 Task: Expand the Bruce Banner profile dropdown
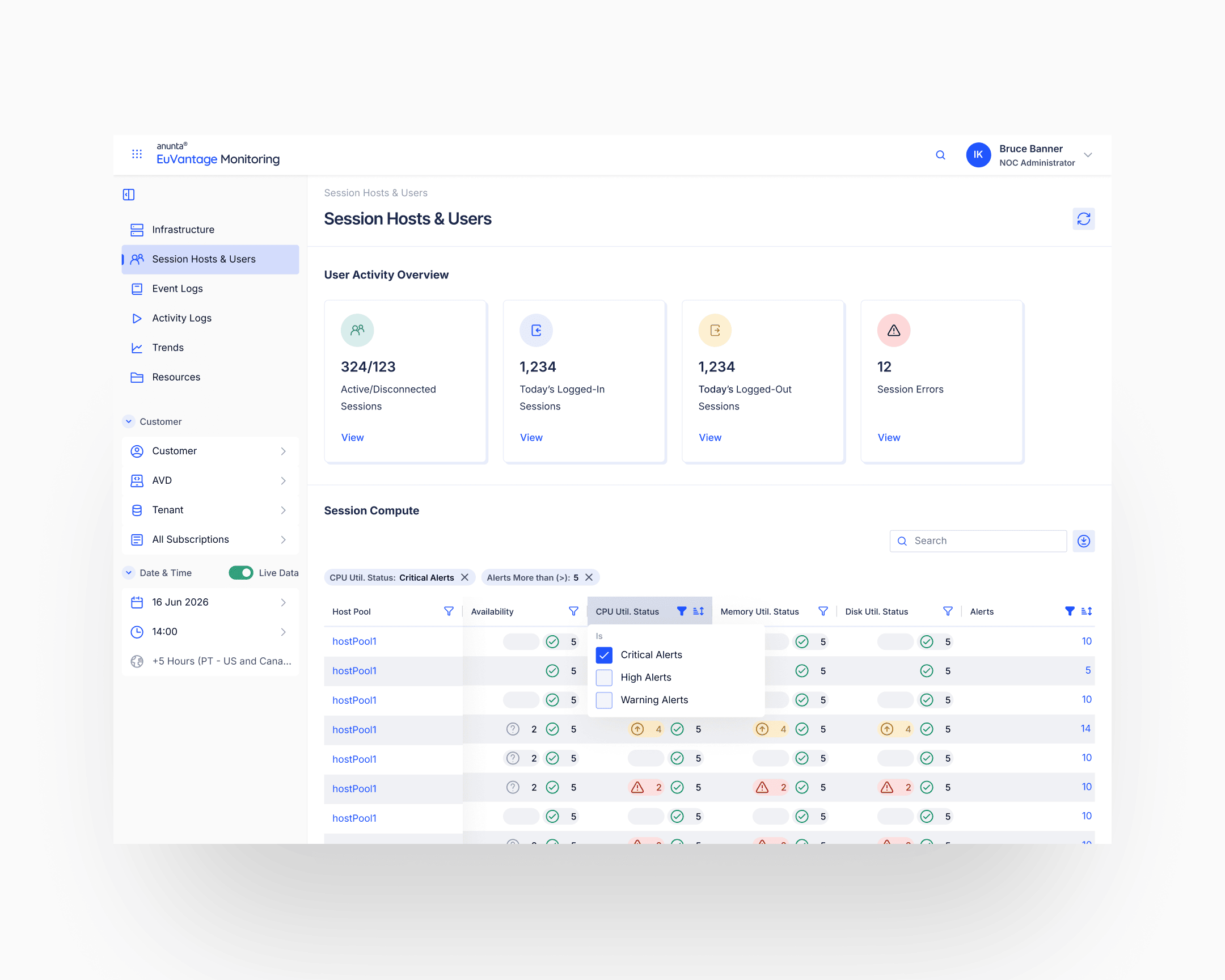[x=1089, y=154]
